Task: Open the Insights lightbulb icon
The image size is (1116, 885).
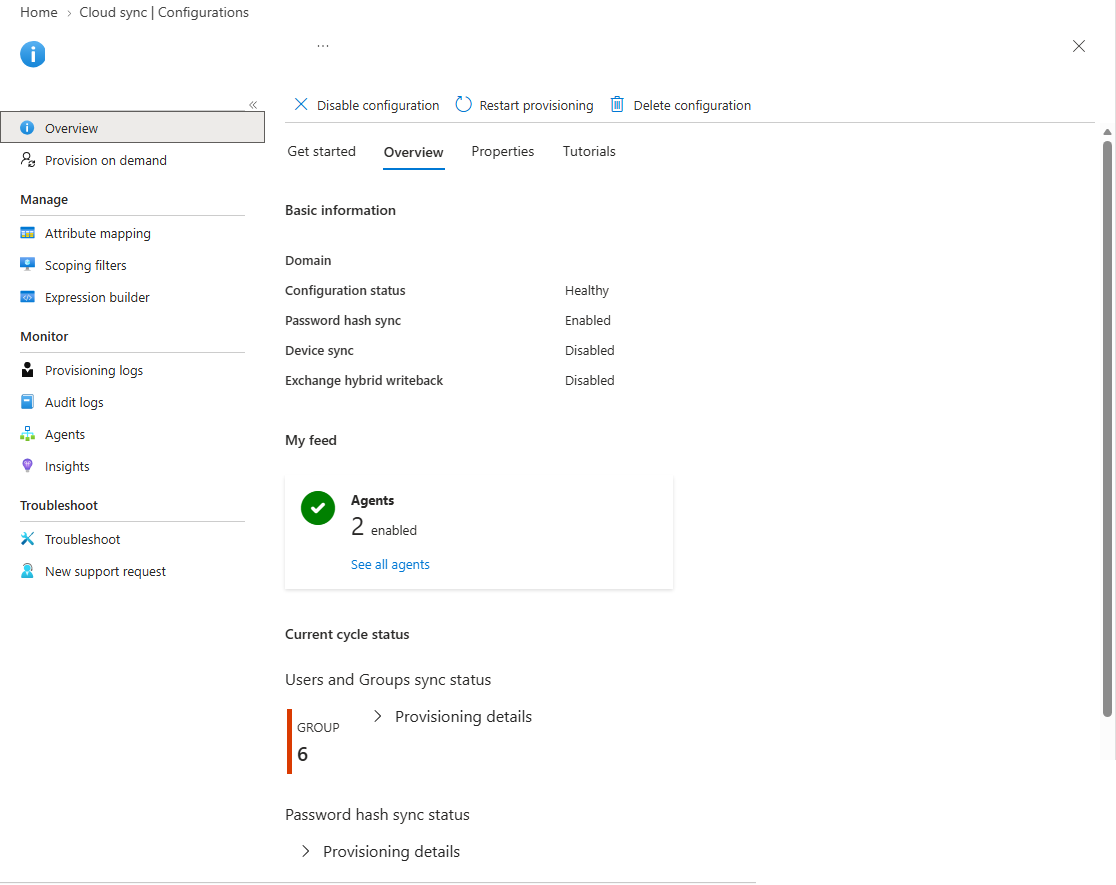Action: (28, 466)
